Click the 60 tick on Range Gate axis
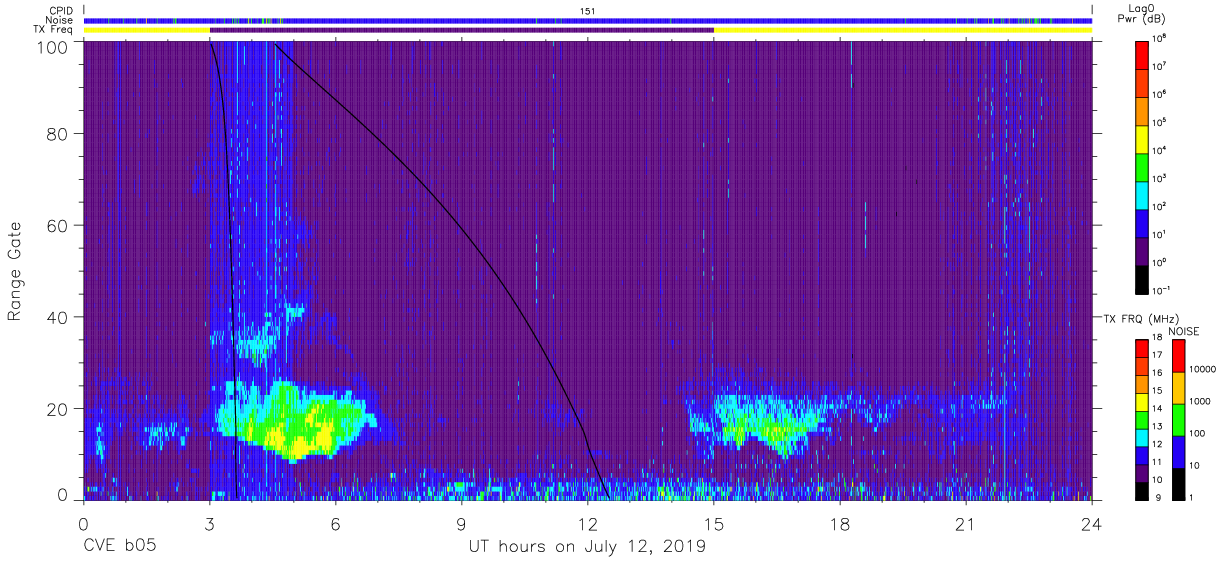The image size is (1228, 567). coord(59,225)
